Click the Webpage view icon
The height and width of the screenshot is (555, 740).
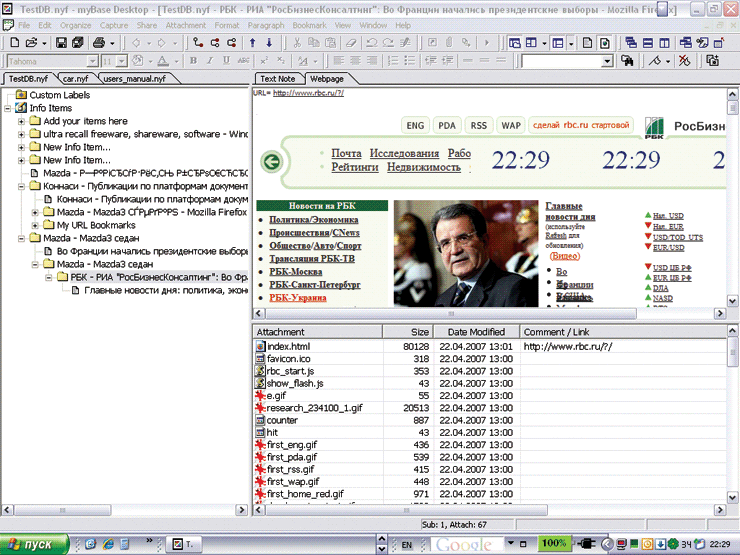pyautogui.click(x=605, y=43)
